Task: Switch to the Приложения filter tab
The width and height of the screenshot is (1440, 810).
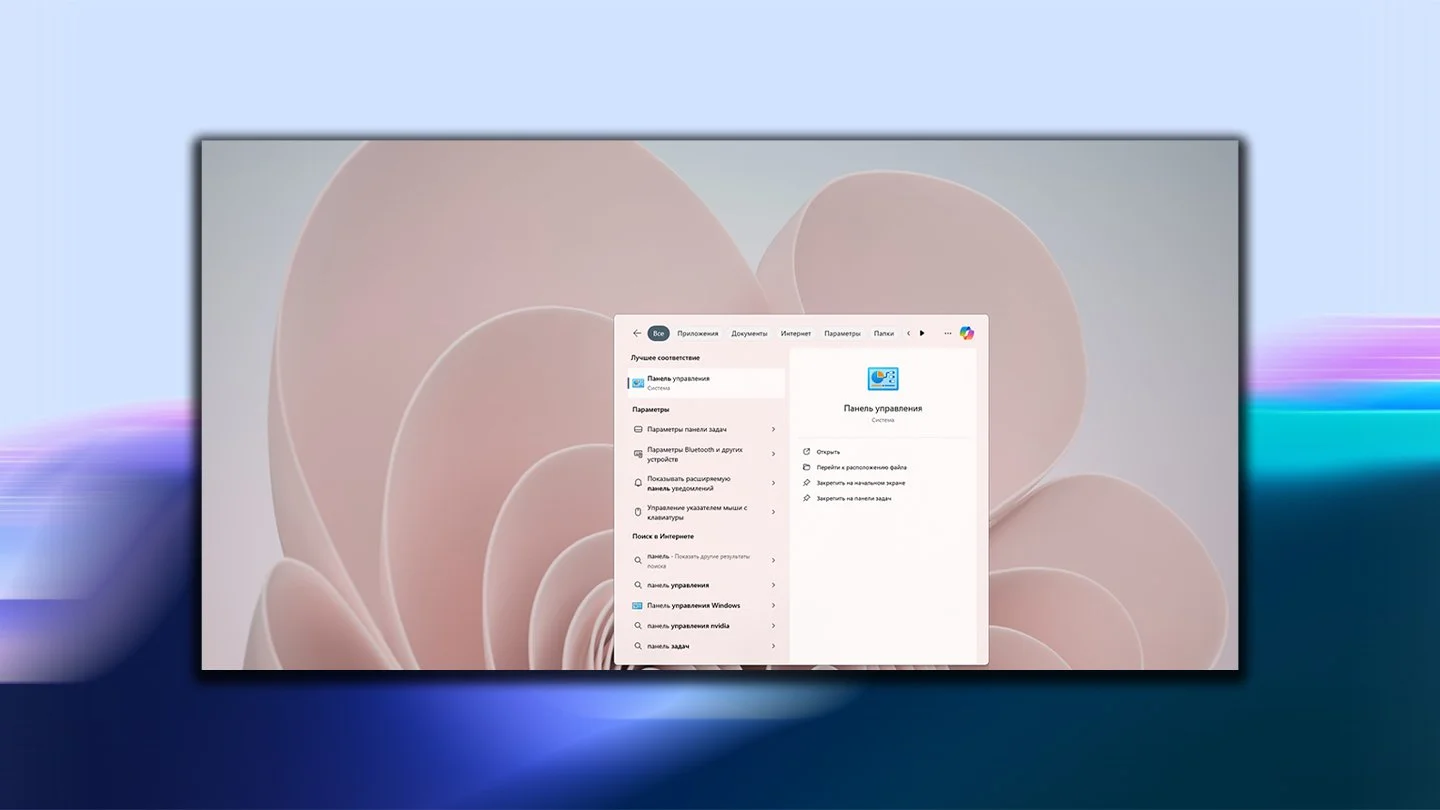Action: (698, 333)
